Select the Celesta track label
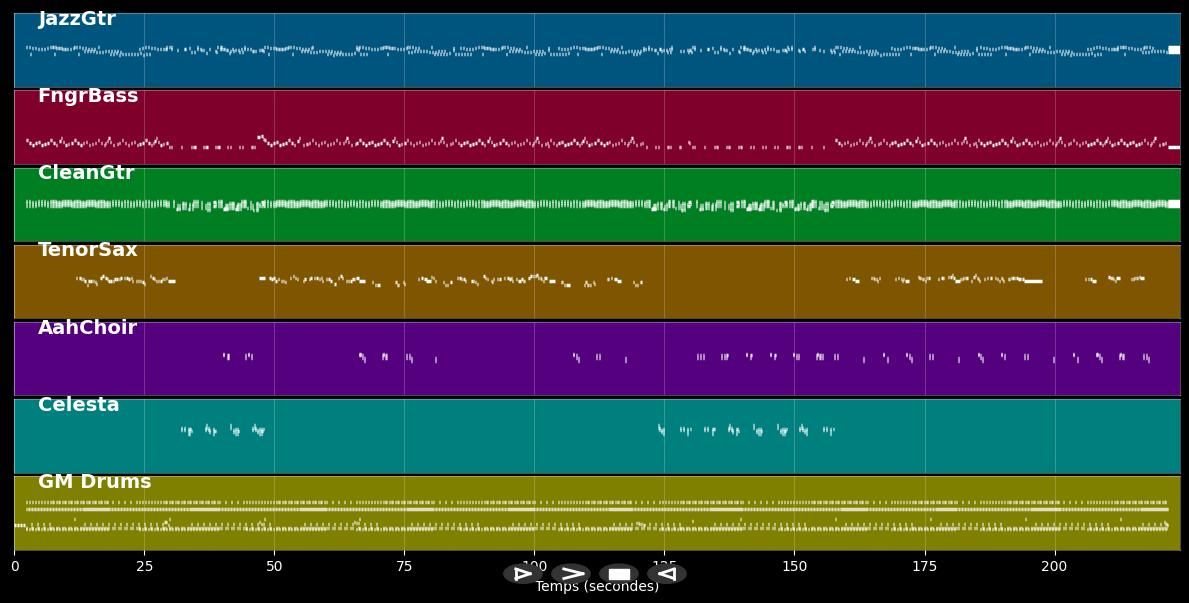This screenshot has width=1189, height=603. point(78,405)
